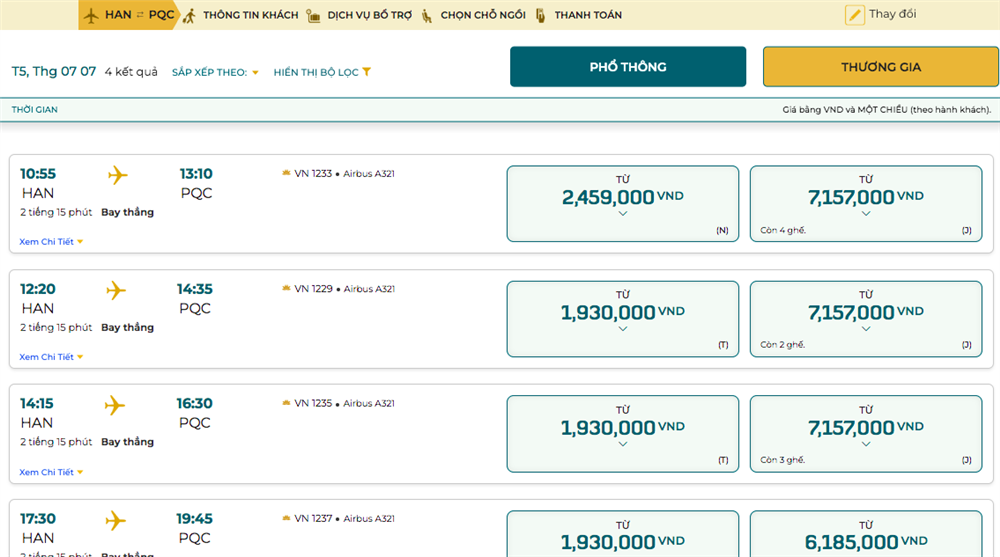Expand Xem Chi Tiết for the 14:15 flight
This screenshot has width=1000, height=557.
pyautogui.click(x=51, y=472)
